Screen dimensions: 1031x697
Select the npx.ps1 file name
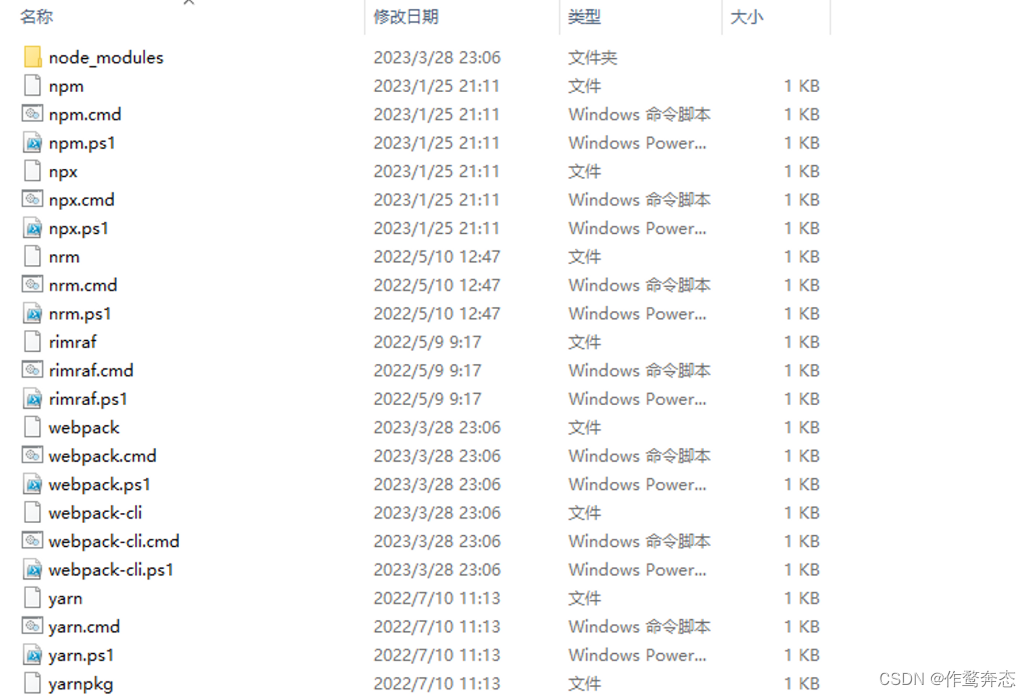pos(78,229)
